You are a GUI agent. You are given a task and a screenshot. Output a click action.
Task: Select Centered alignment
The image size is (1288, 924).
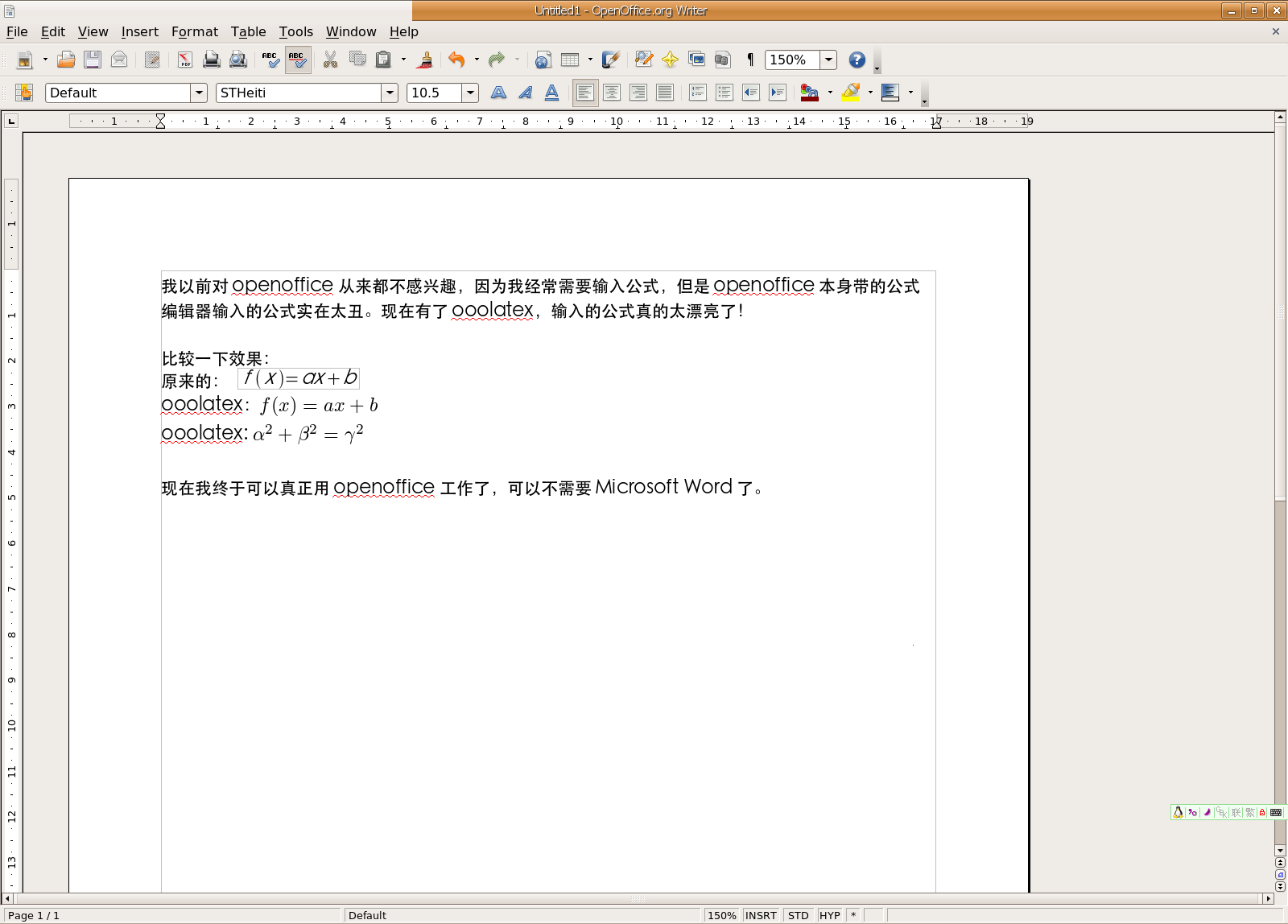[x=612, y=93]
